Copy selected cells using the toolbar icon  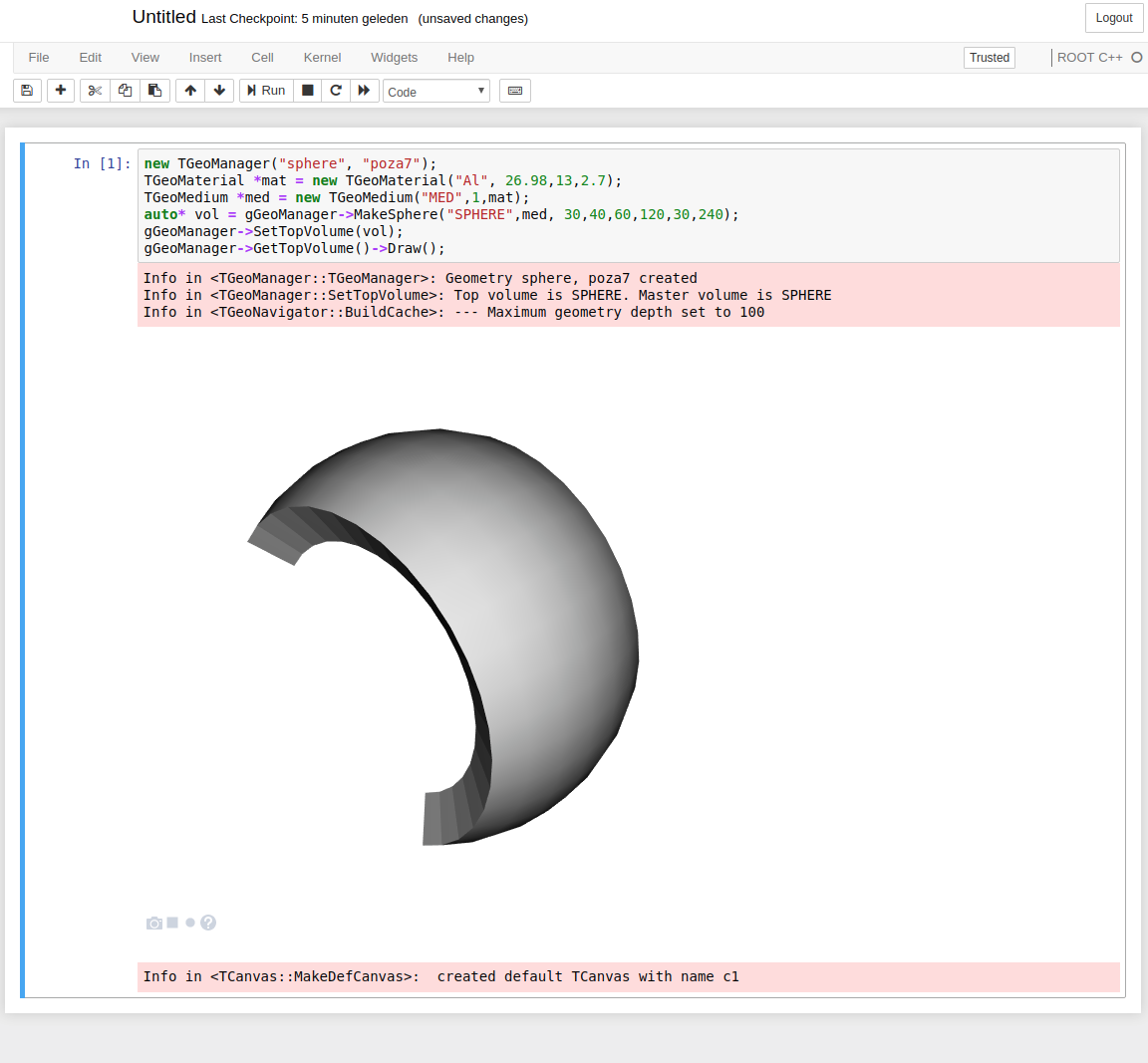125,91
